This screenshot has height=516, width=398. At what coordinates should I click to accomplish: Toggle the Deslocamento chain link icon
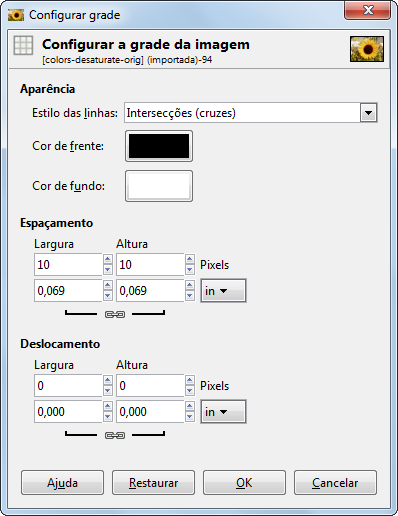[115, 435]
